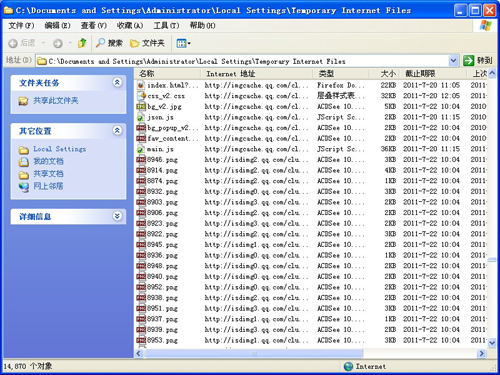Toggle the Folders (文件夹) pane button

(147, 43)
